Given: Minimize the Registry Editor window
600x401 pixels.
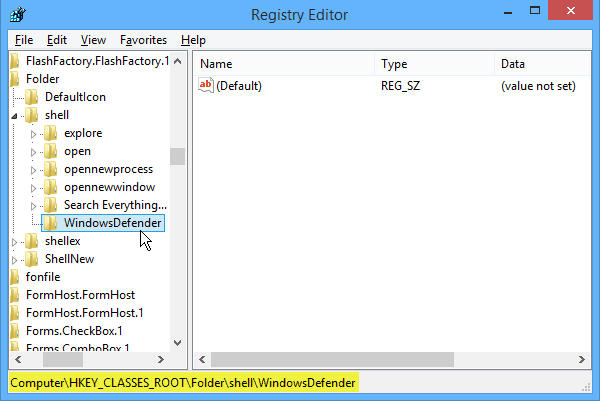Looking at the screenshot, I should [508, 12].
